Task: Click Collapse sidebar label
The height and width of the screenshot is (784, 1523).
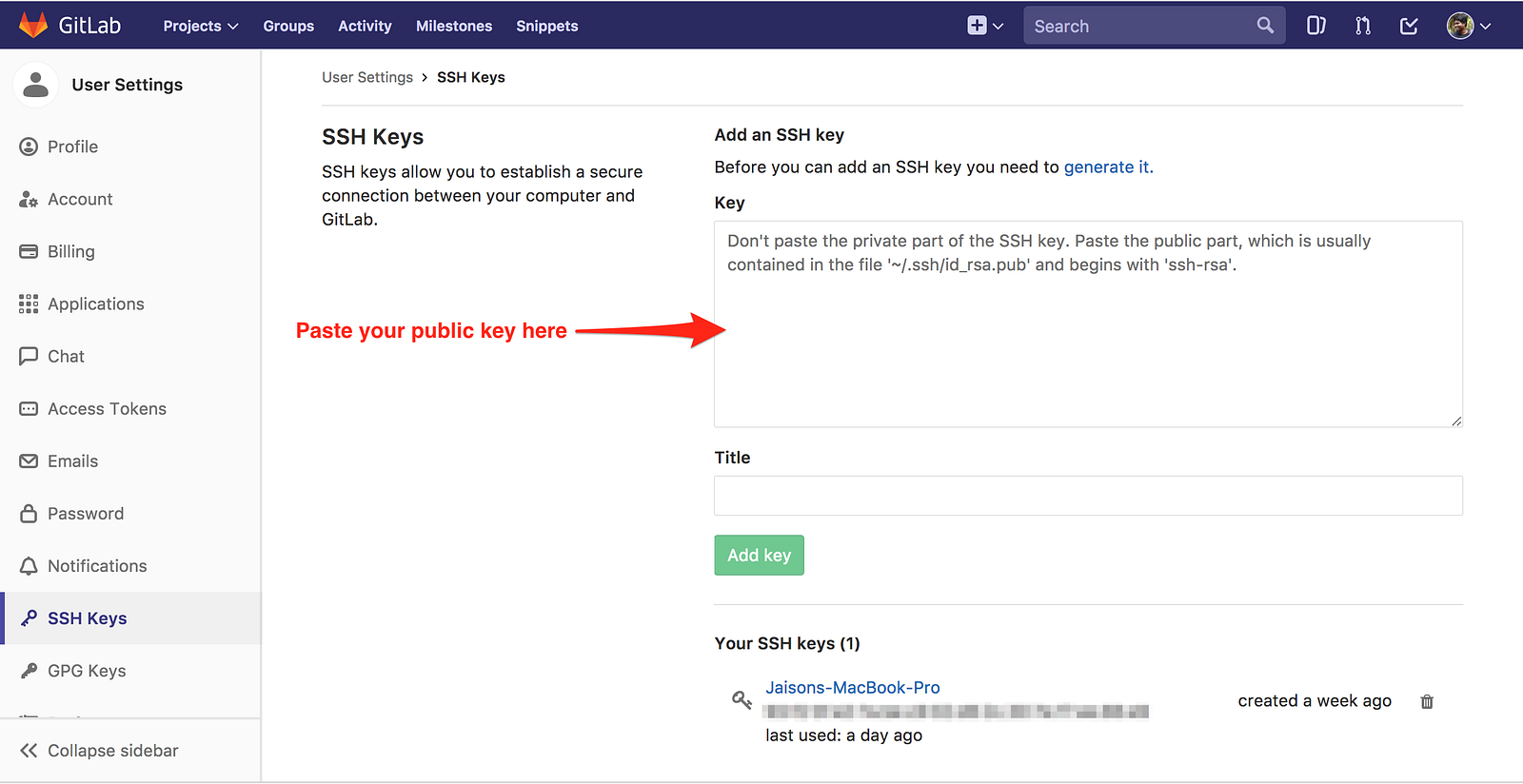Action: [113, 751]
